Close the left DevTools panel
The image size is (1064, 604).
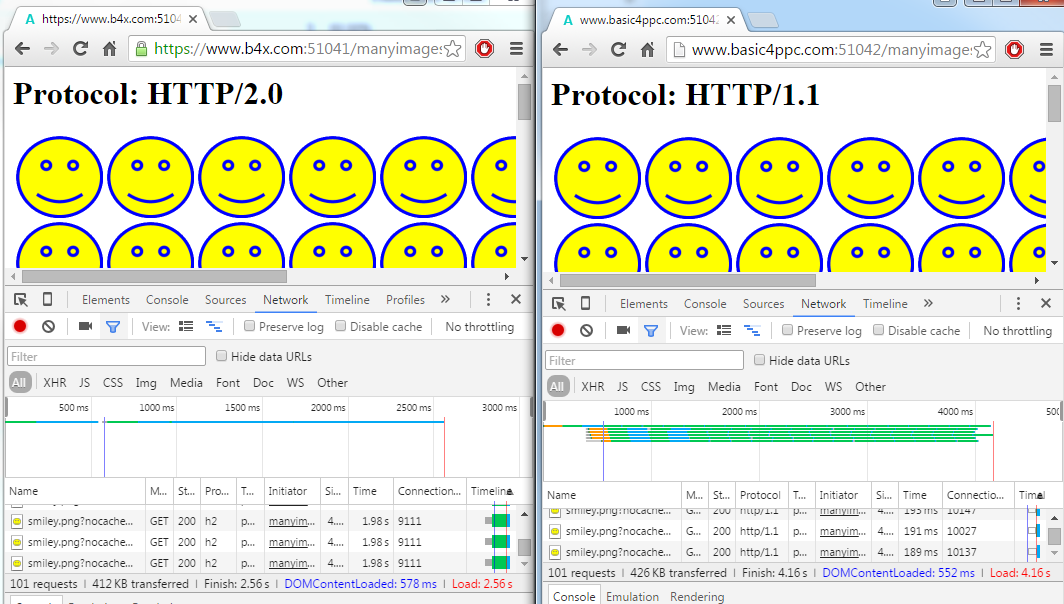pyautogui.click(x=516, y=299)
